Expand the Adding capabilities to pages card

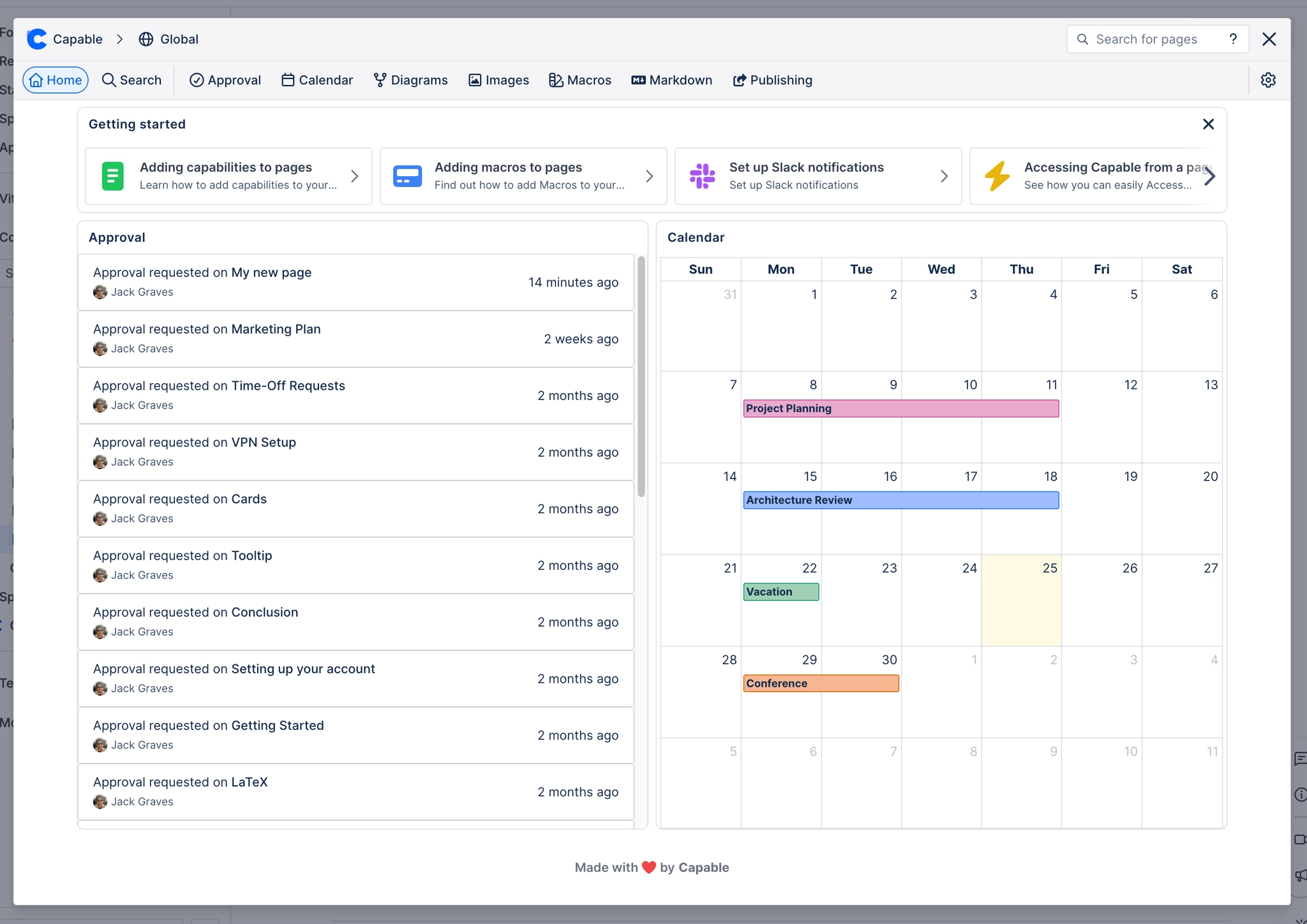(x=355, y=176)
